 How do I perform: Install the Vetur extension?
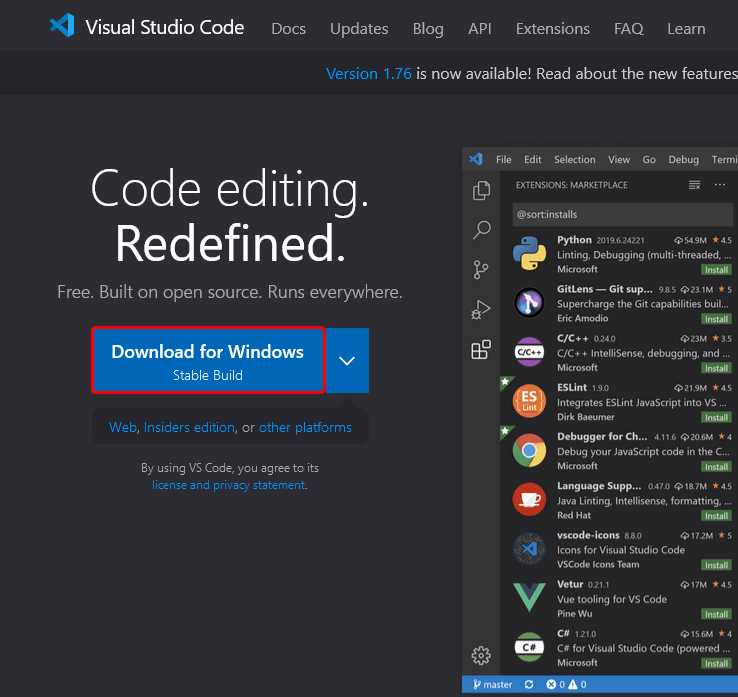(x=716, y=614)
